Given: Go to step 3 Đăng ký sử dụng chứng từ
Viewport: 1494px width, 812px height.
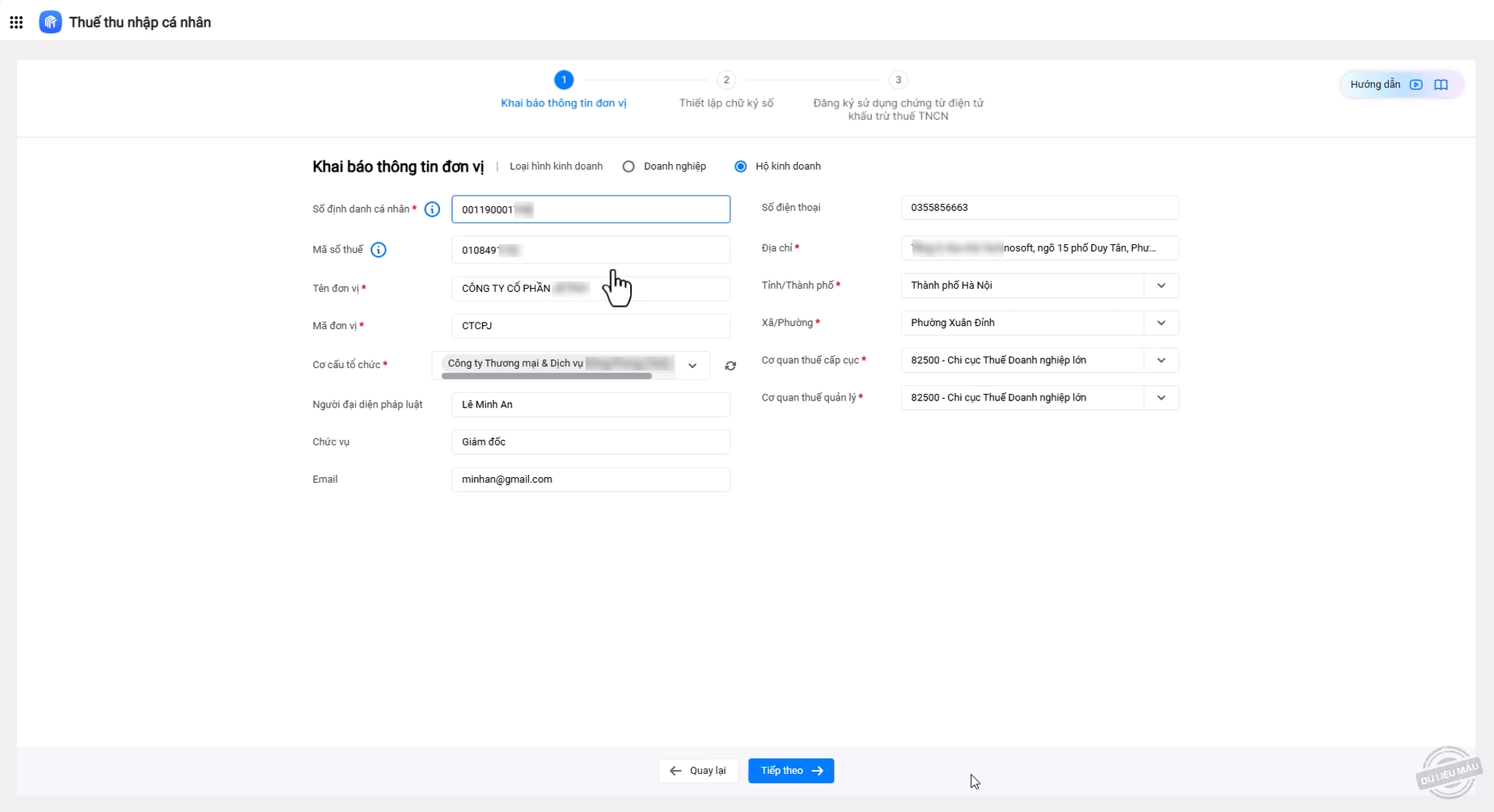Looking at the screenshot, I should click(x=898, y=80).
